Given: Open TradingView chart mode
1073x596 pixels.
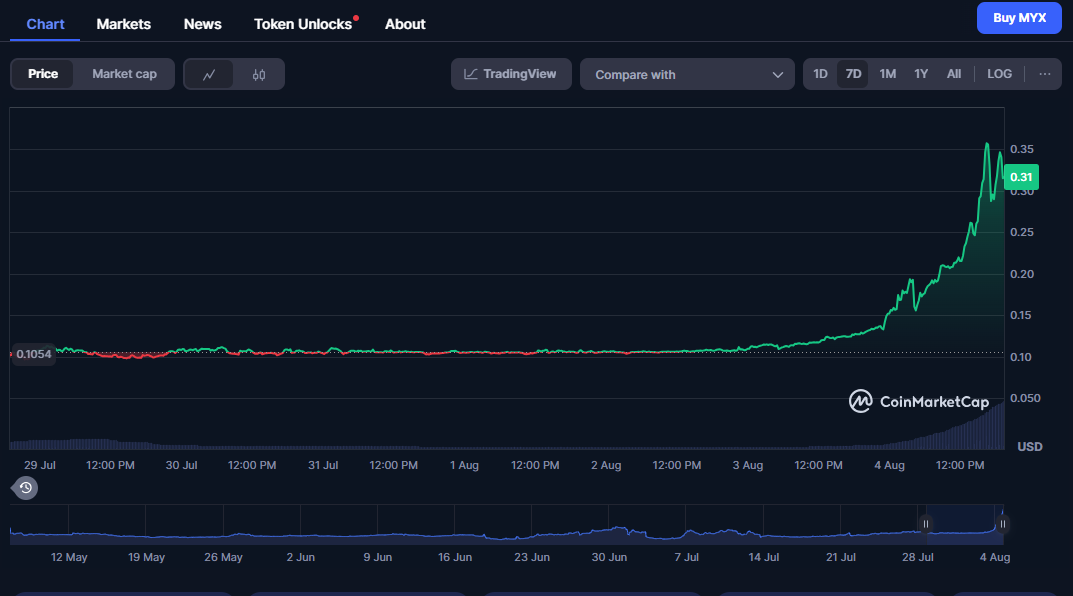Looking at the screenshot, I should (511, 74).
